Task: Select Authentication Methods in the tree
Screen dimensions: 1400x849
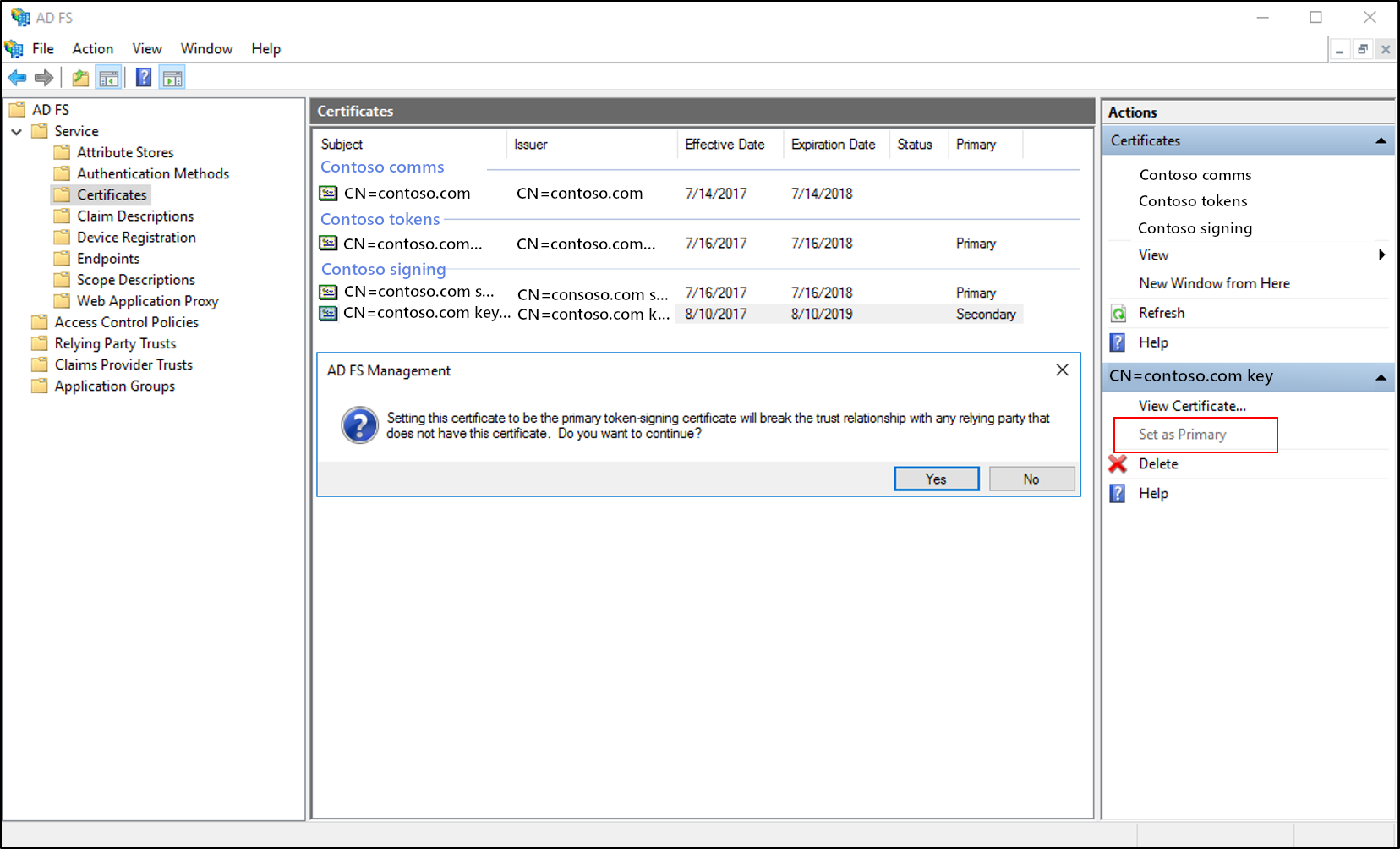Action: [153, 173]
